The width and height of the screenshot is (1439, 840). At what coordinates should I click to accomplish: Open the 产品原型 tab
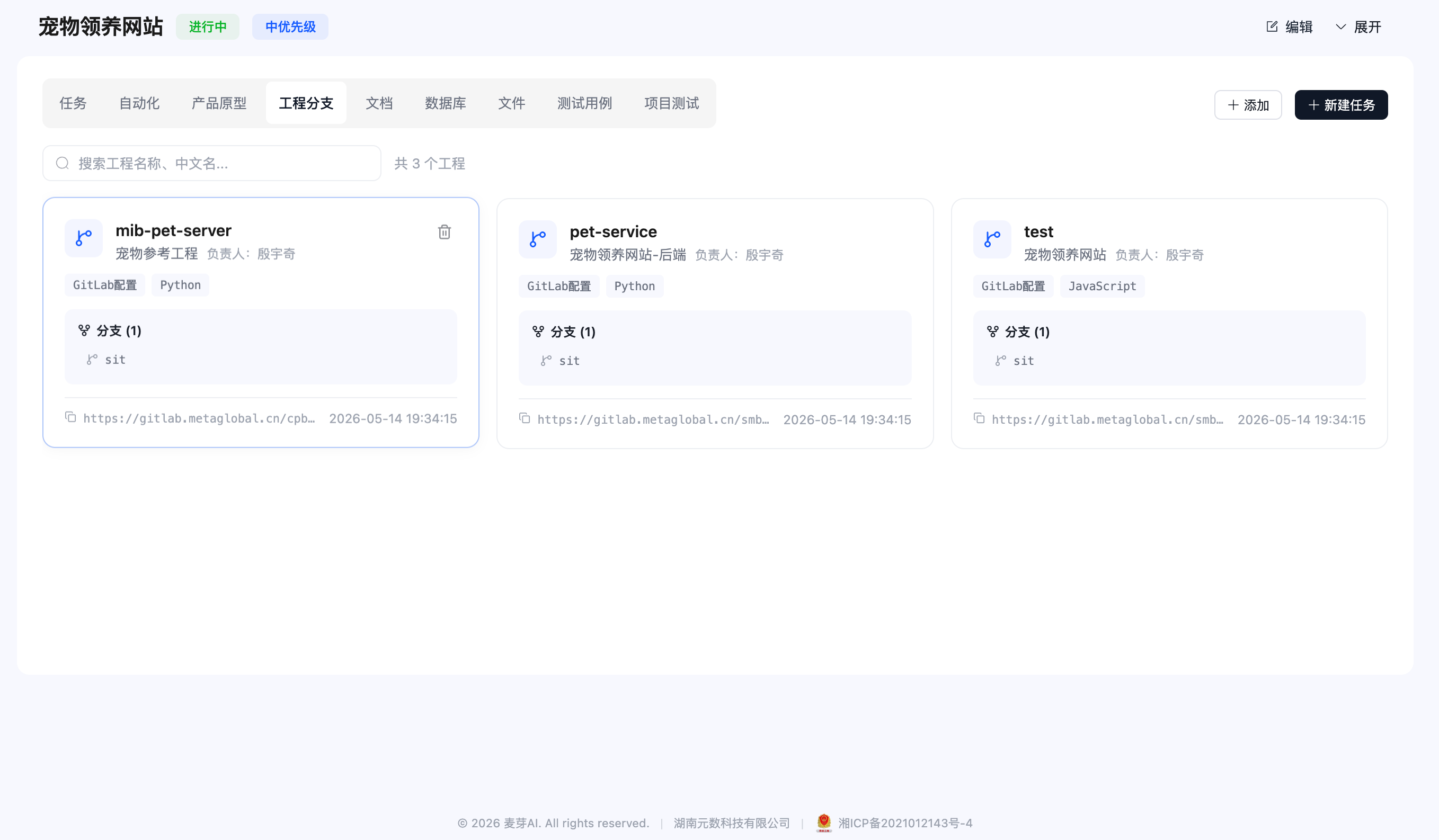click(x=219, y=103)
